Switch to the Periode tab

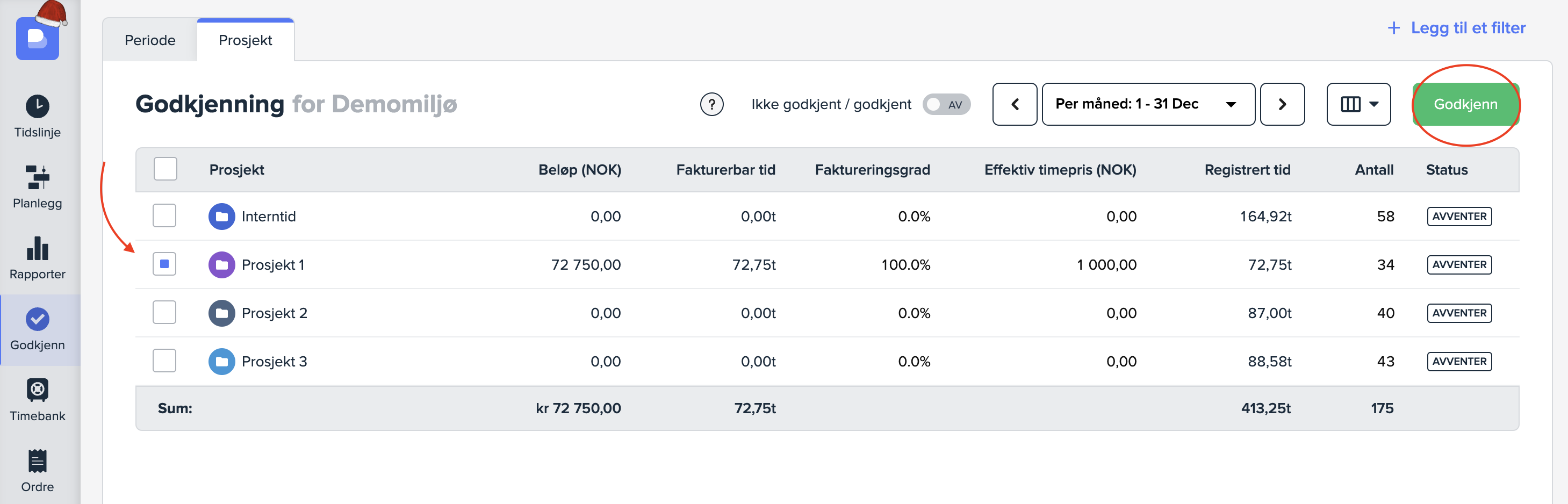coord(150,40)
